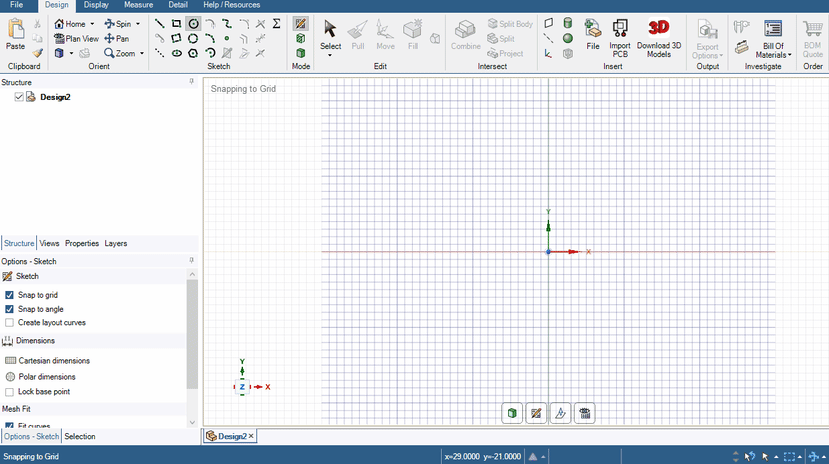Select the Three-Point Circle tool

pos(194,39)
